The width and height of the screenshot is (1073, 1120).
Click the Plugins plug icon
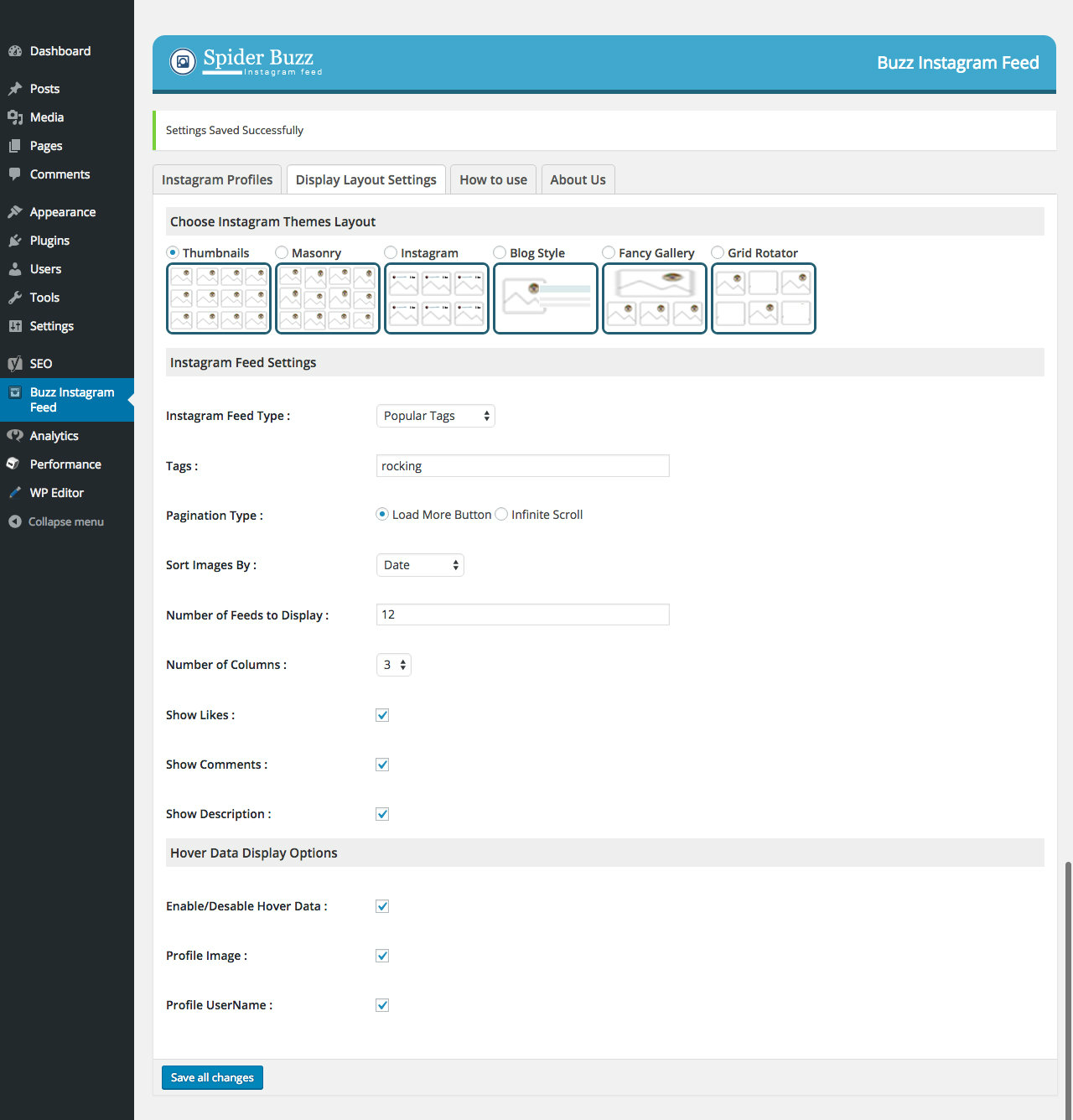tap(14, 241)
